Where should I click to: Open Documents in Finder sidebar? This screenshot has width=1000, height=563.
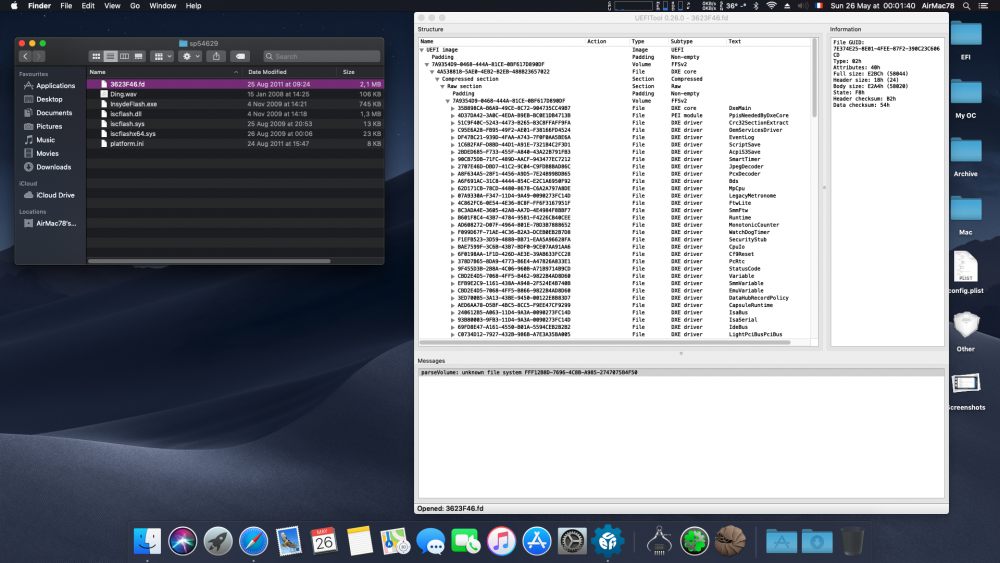(x=48, y=113)
